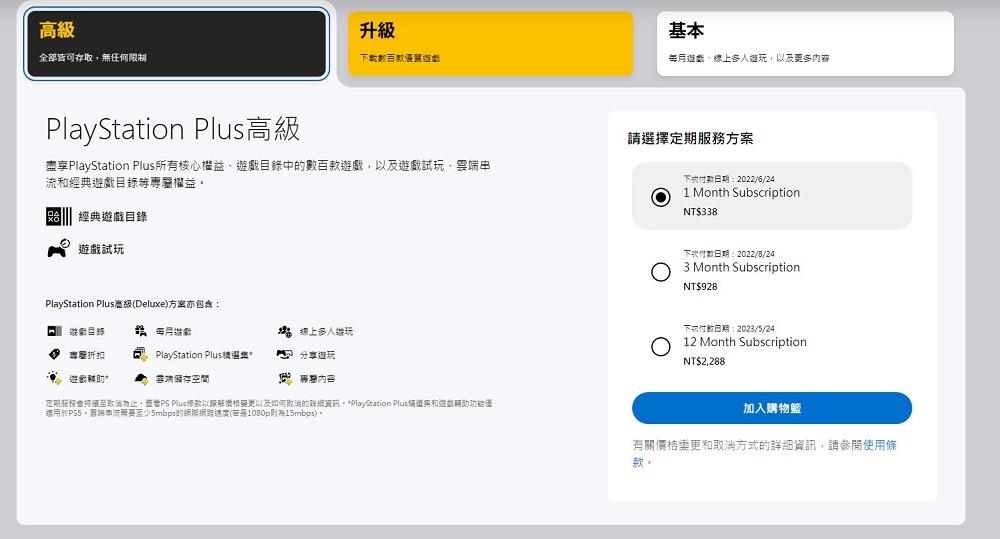Click the 遊戲目錄 label in benefits list
This screenshot has height=539, width=1000.
[87, 332]
